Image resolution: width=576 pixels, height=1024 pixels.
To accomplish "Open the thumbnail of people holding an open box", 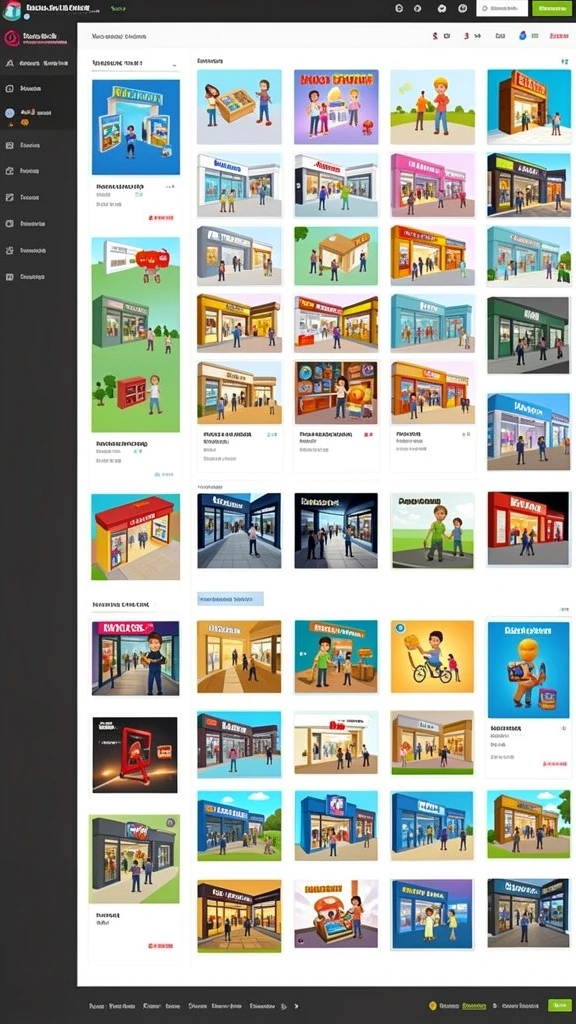I will point(239,106).
